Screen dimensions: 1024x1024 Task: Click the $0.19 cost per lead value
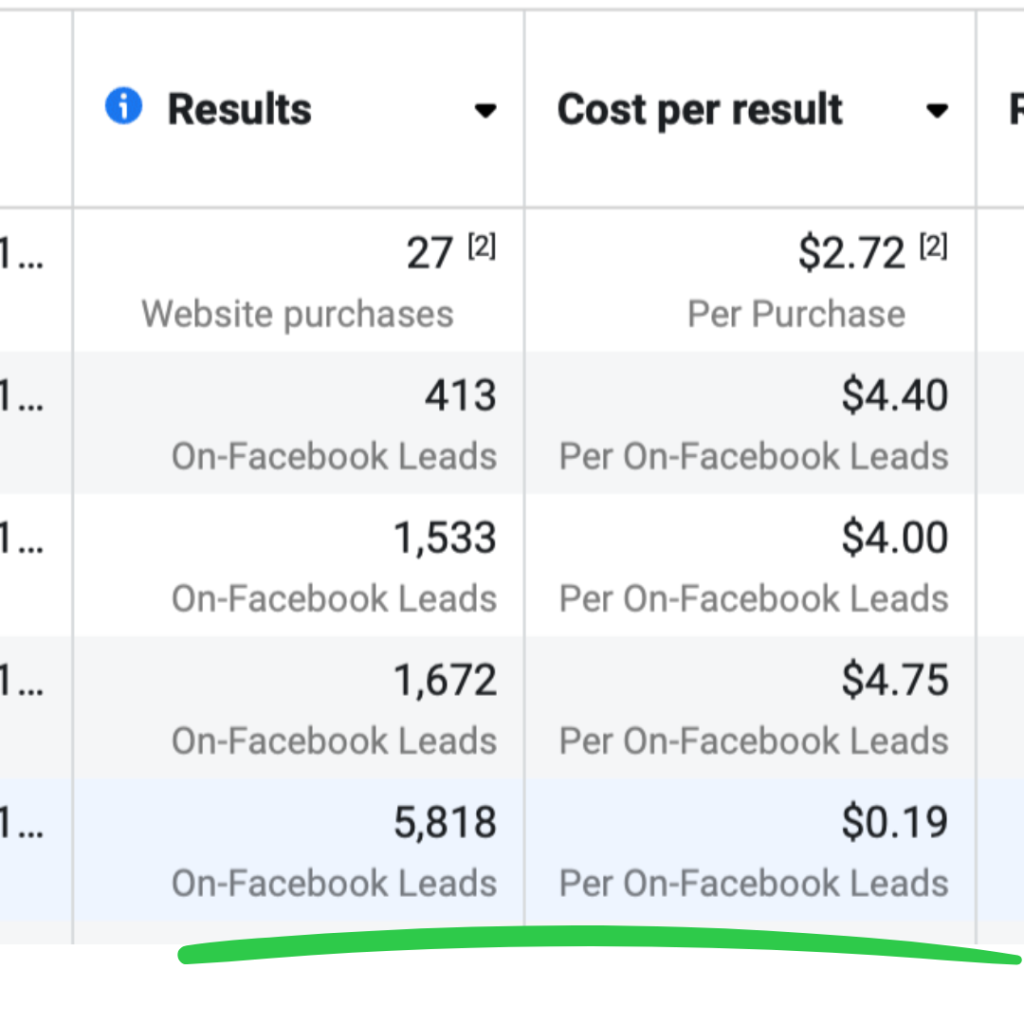coord(895,822)
